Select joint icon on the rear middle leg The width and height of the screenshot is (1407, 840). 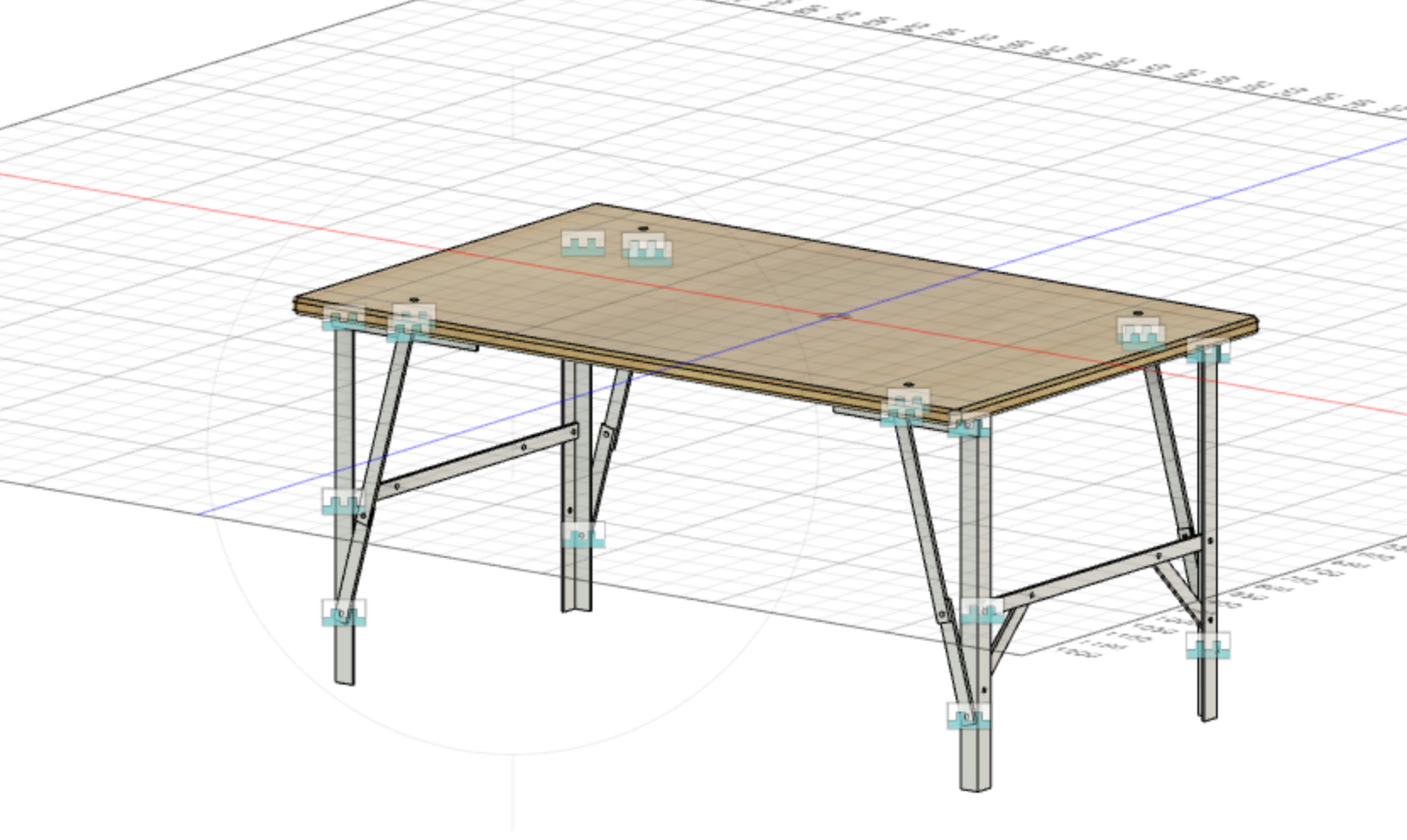583,535
